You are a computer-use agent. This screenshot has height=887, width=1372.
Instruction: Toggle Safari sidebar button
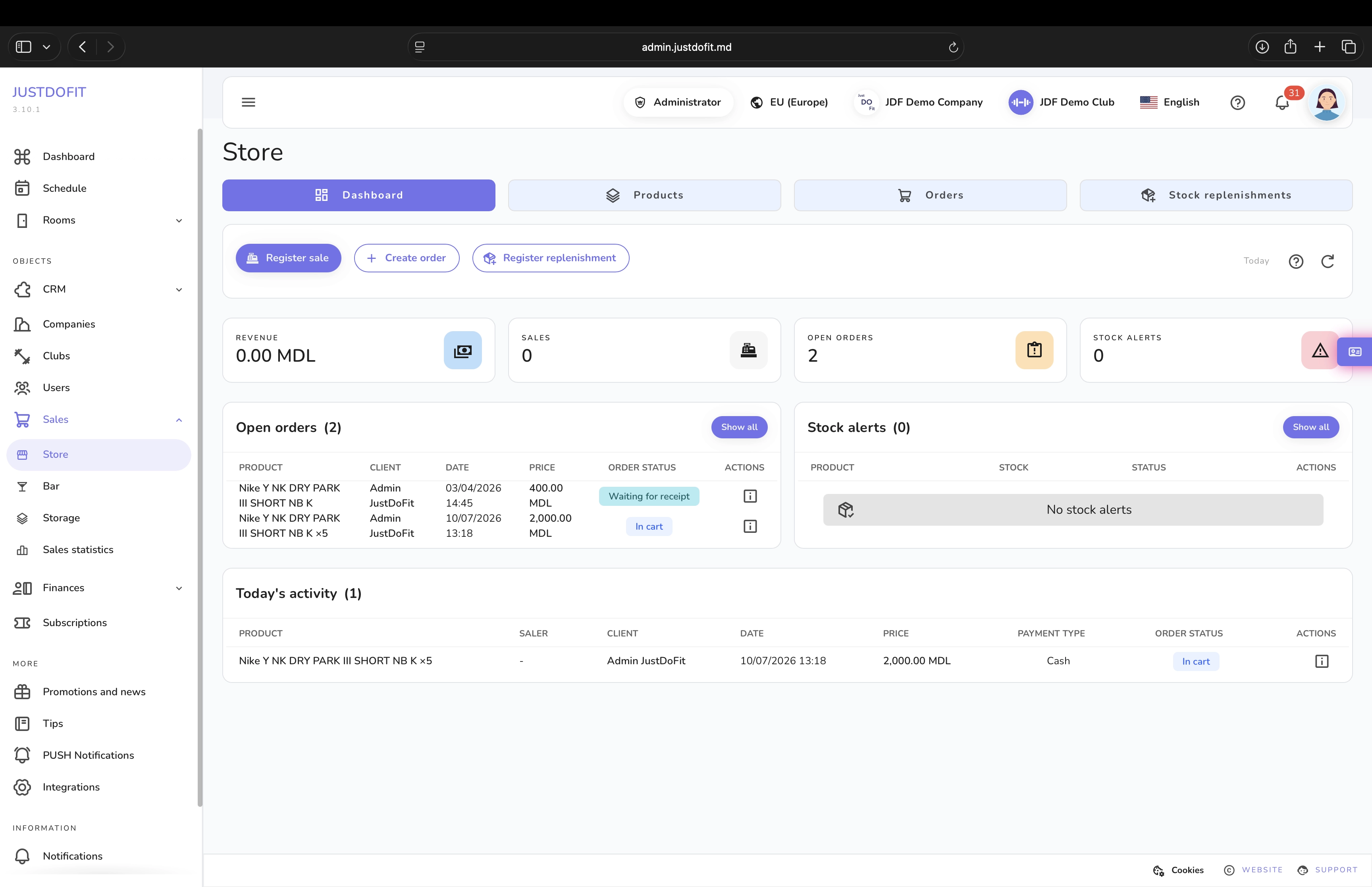23,47
